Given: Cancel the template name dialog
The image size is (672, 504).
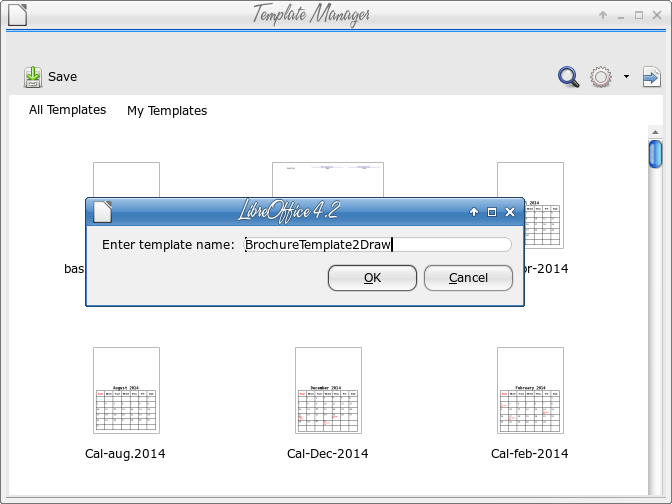Looking at the screenshot, I should coord(468,278).
